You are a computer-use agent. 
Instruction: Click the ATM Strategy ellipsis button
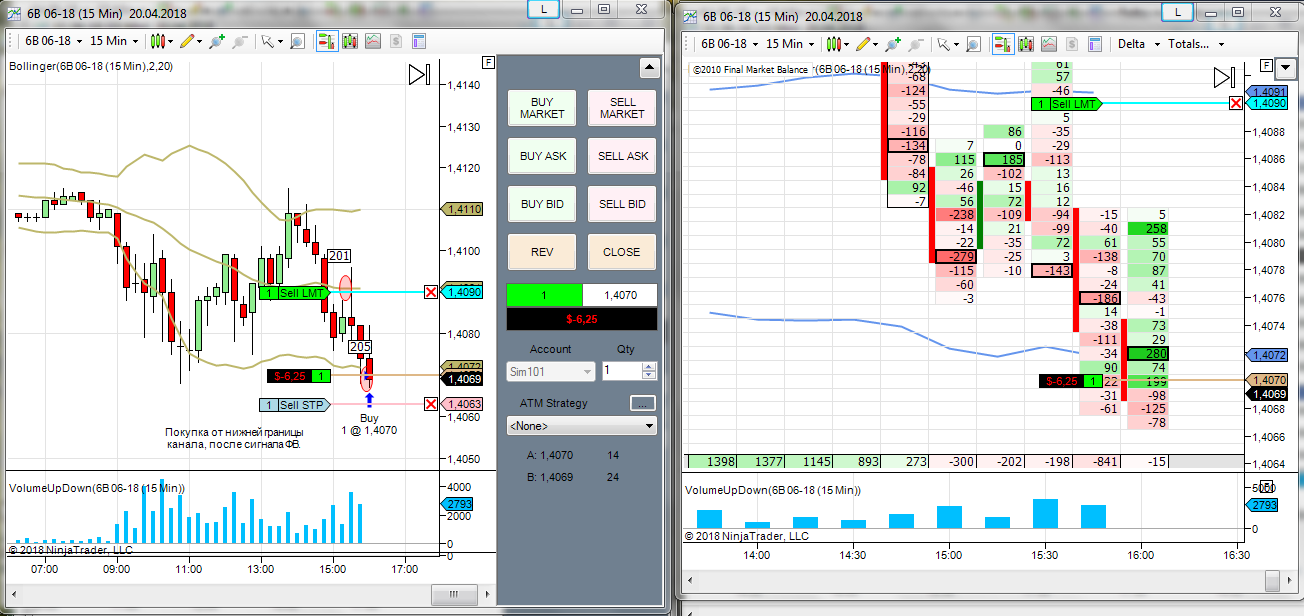pos(643,403)
